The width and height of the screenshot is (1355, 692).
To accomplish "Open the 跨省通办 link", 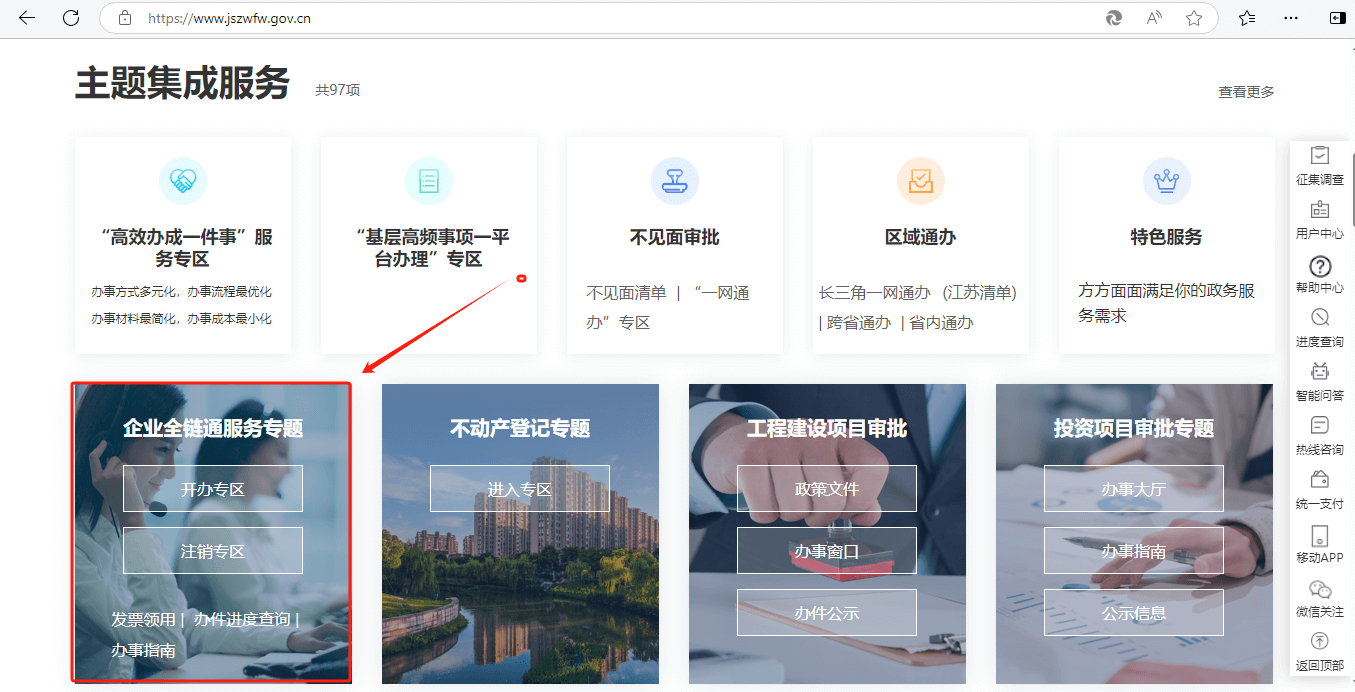I will click(x=859, y=323).
